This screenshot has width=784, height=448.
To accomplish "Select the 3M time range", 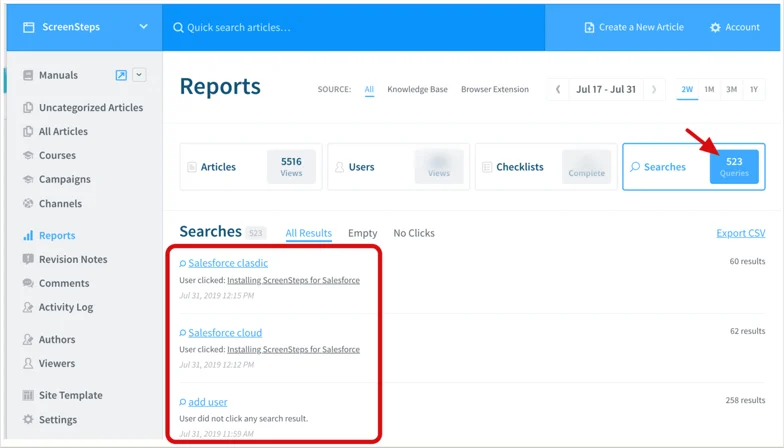I will [x=731, y=90].
